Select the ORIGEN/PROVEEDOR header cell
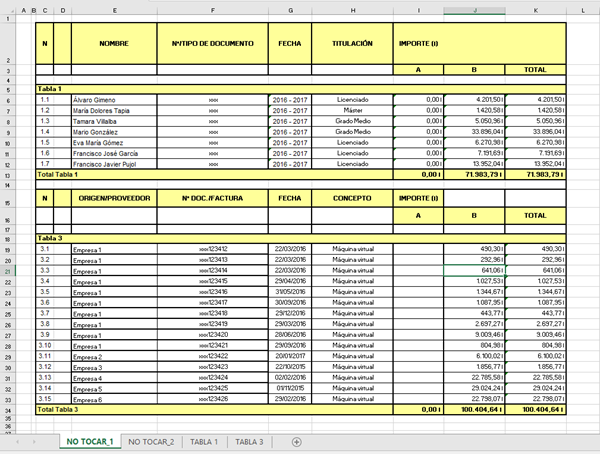600x454 pixels. click(x=114, y=198)
